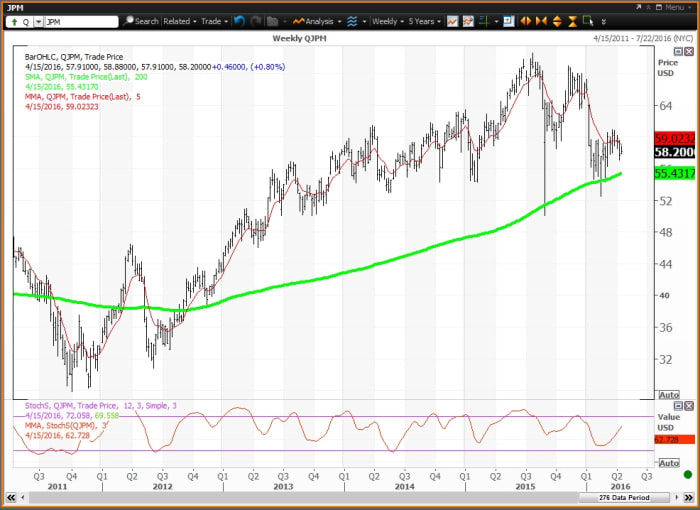Image resolution: width=700 pixels, height=510 pixels.
Task: Click the horizontal compress arrows icon
Action: point(542,21)
